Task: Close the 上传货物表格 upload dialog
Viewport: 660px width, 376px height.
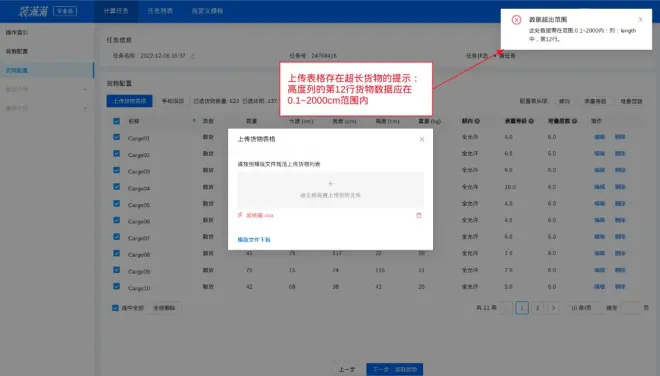Action: 422,139
